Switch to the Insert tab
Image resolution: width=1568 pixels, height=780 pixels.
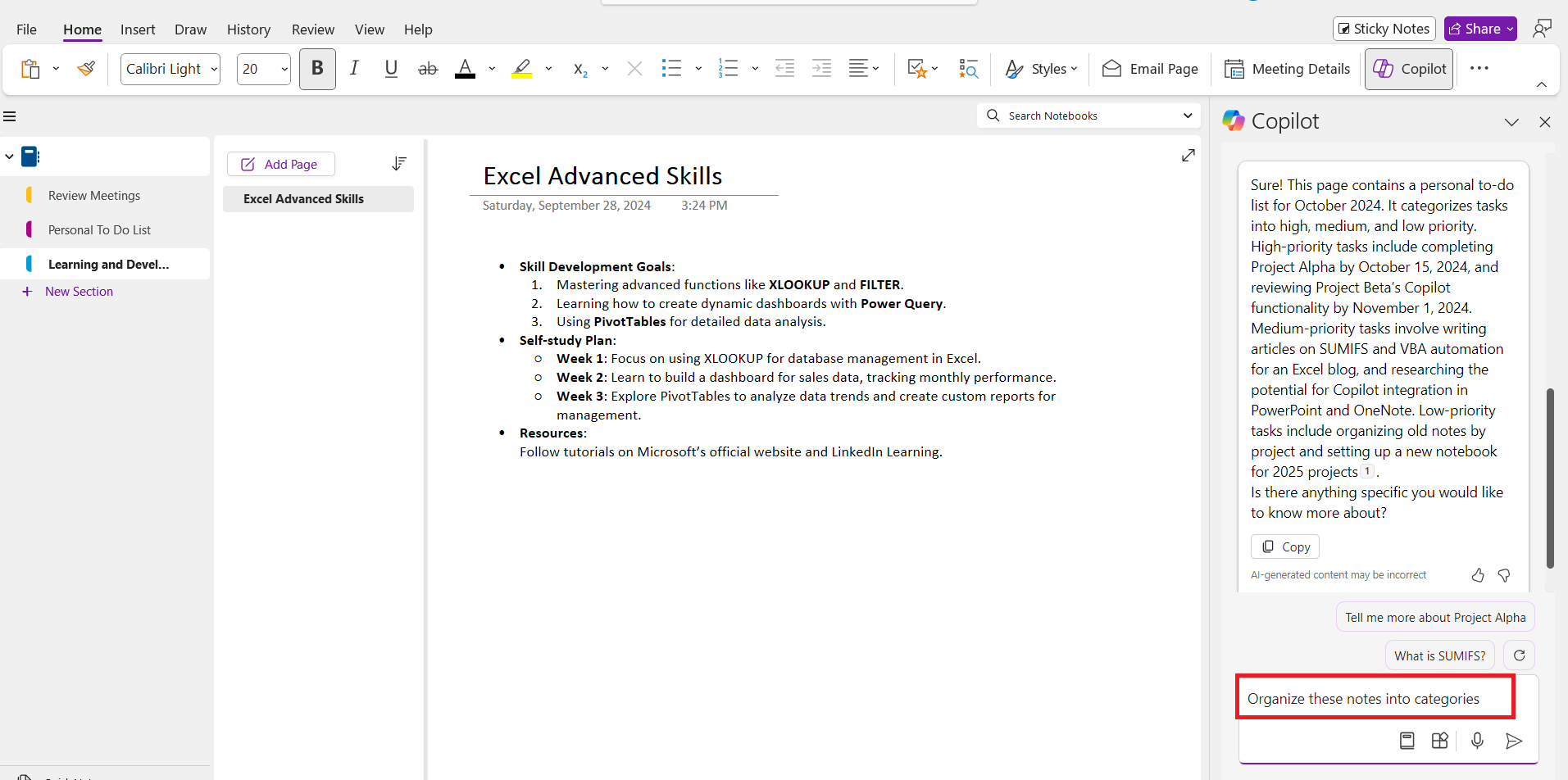[x=138, y=29]
